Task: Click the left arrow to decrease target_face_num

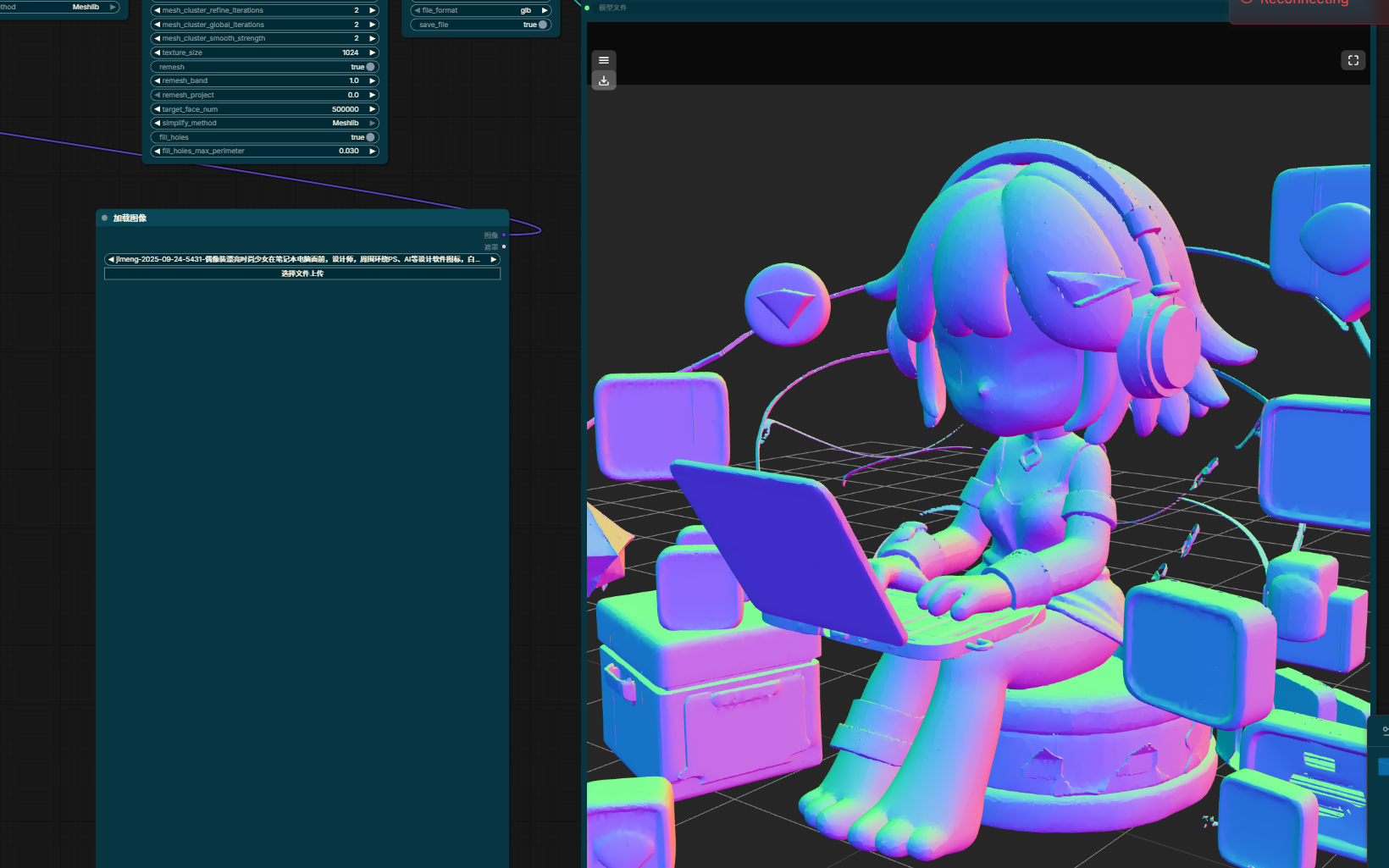Action: click(157, 109)
